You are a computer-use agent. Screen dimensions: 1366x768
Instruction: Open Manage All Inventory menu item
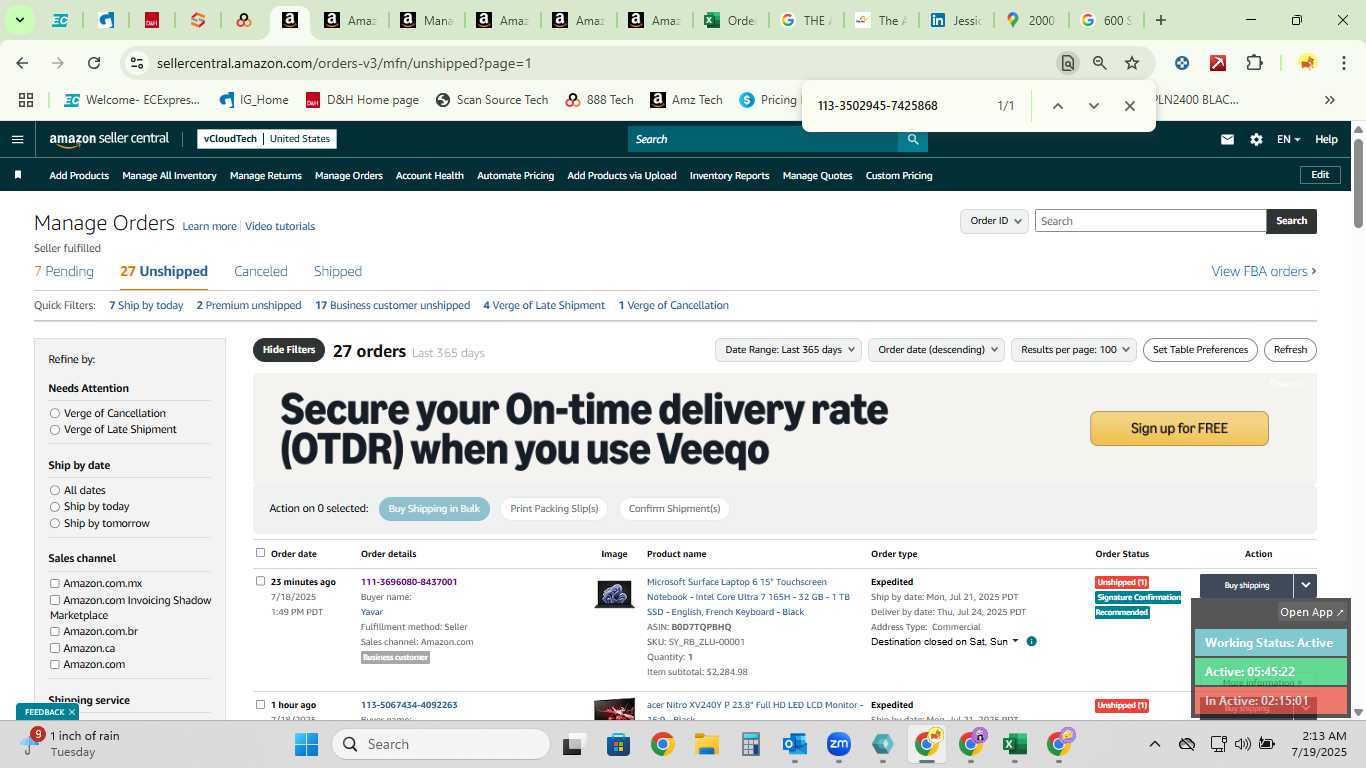coord(169,176)
